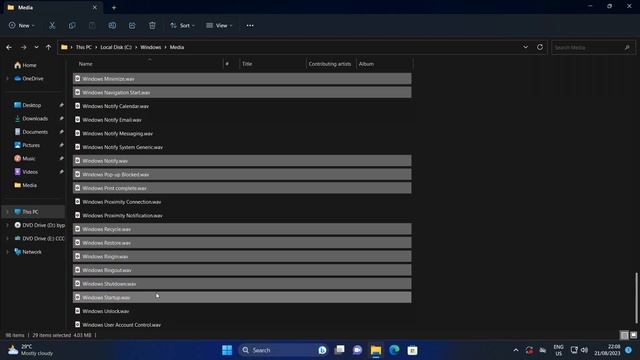Select Windows Recycle.wav file

click(242, 229)
